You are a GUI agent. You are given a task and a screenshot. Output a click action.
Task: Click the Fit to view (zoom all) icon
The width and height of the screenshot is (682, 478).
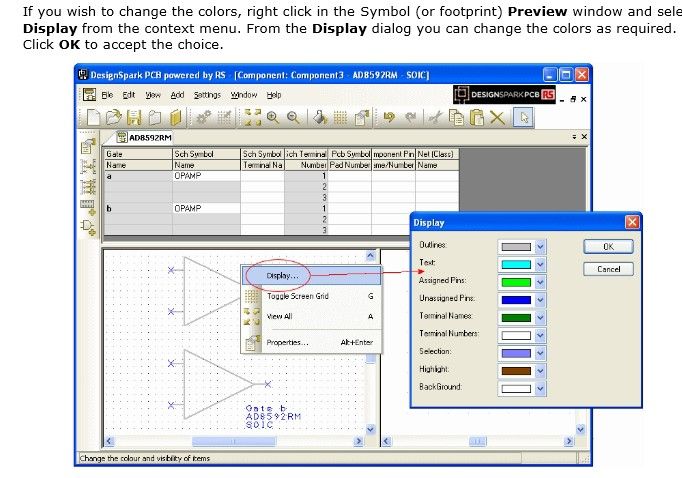tap(252, 117)
